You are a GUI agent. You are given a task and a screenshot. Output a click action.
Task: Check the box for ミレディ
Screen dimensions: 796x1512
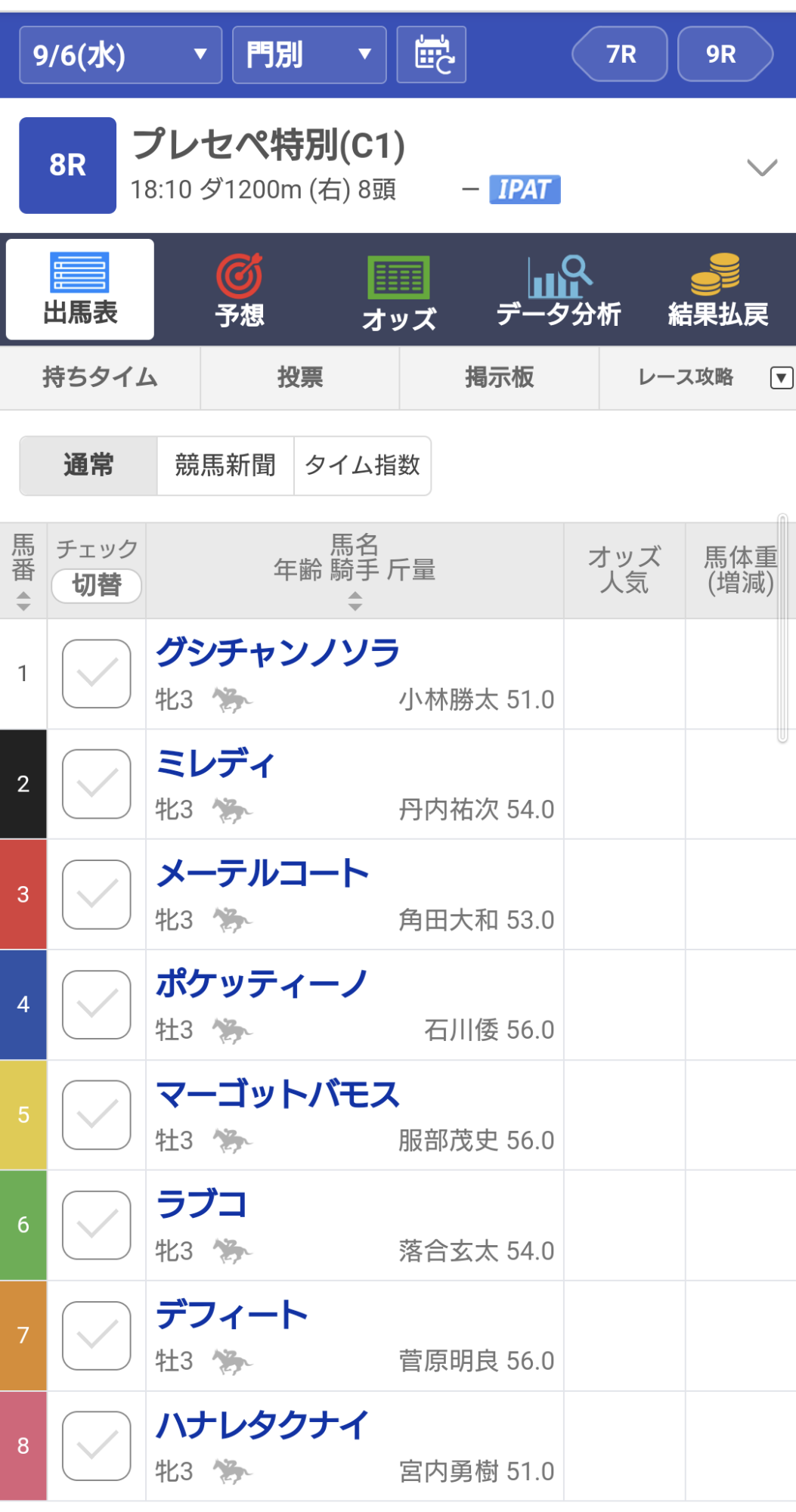tap(97, 784)
